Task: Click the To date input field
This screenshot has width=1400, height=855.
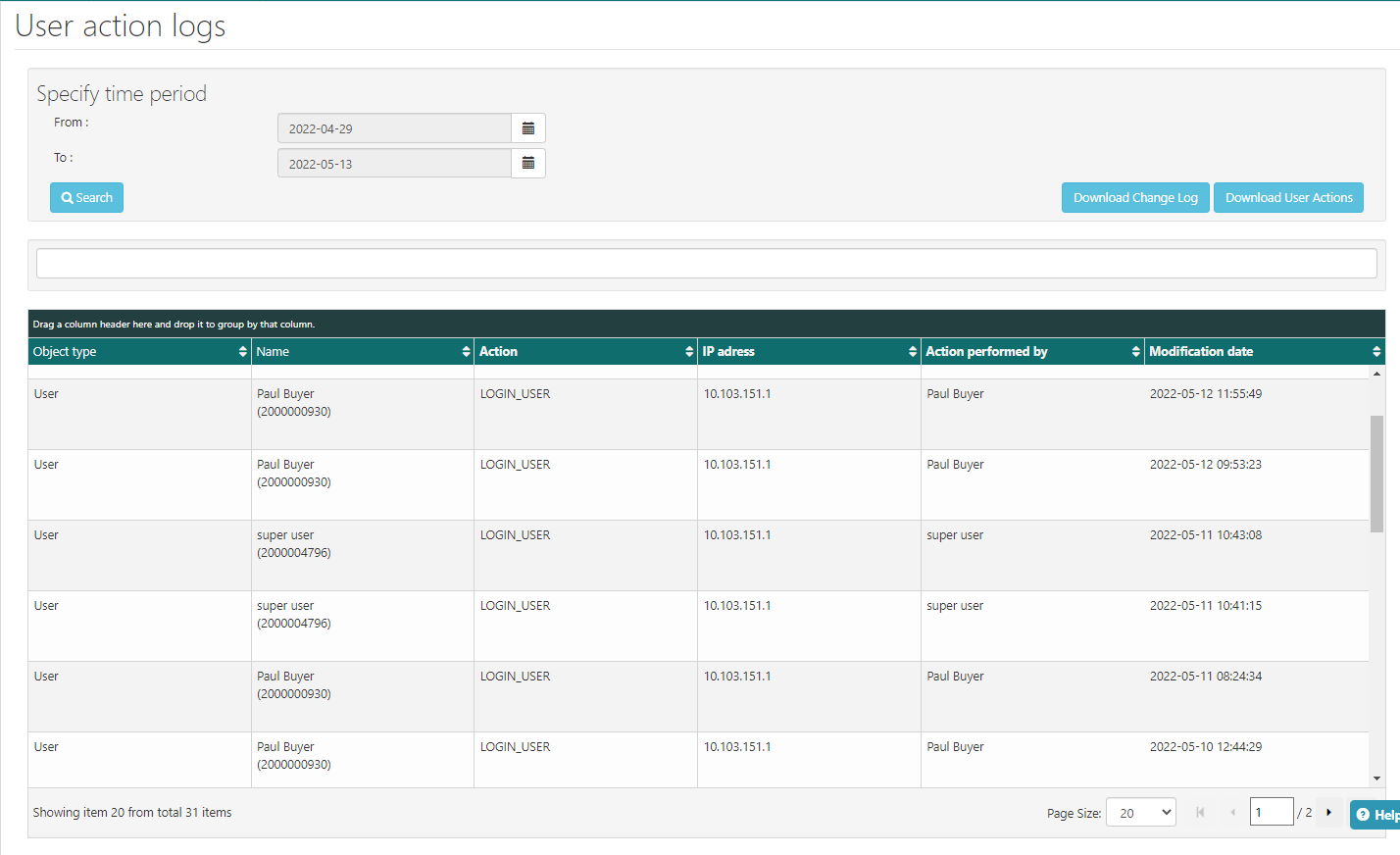Action: pyautogui.click(x=394, y=164)
